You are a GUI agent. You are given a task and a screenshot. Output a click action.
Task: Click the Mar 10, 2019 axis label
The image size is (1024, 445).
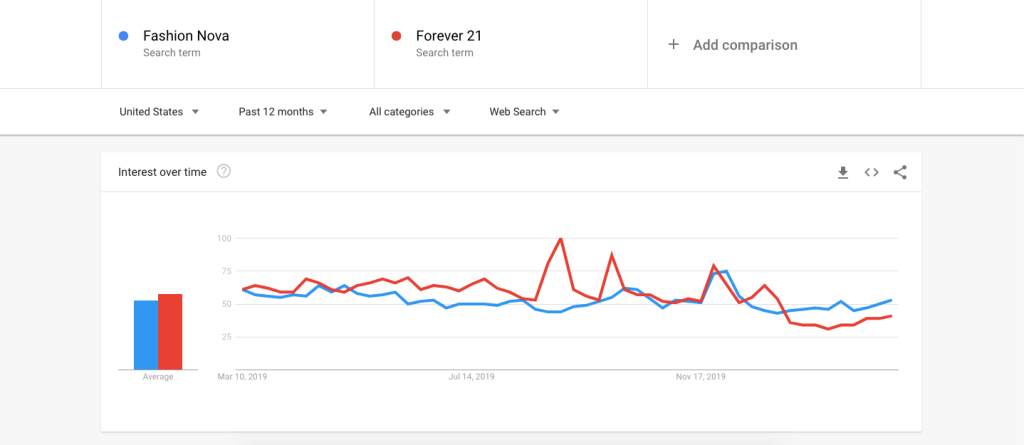tap(242, 377)
